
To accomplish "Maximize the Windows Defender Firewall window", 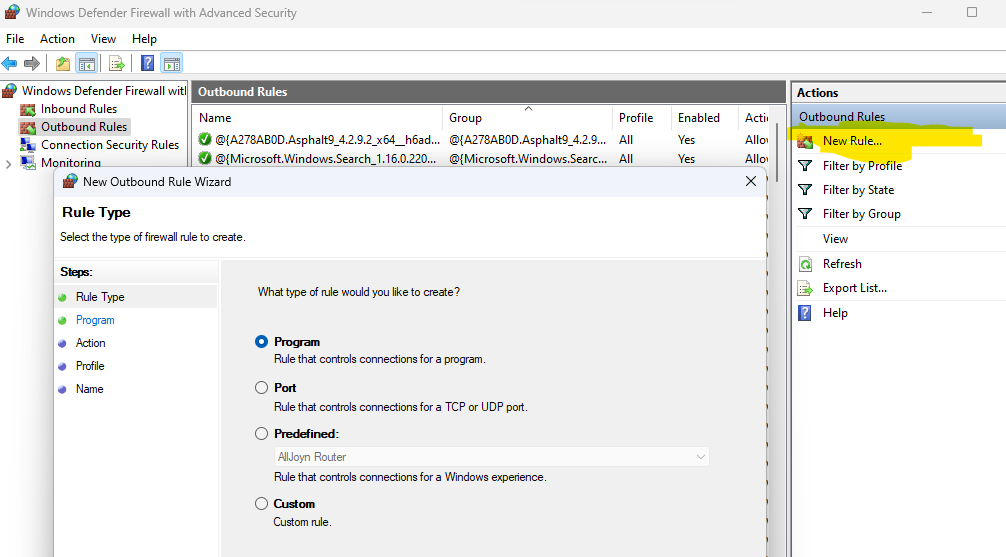I will (x=972, y=12).
